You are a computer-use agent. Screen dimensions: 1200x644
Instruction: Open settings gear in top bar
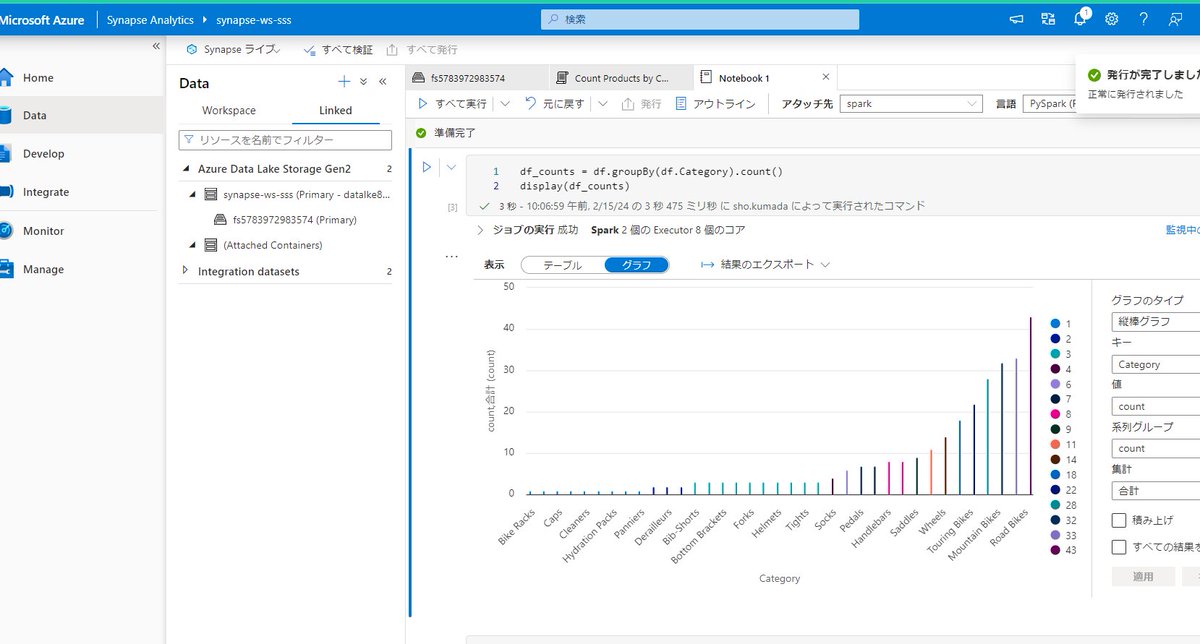(x=1111, y=18)
